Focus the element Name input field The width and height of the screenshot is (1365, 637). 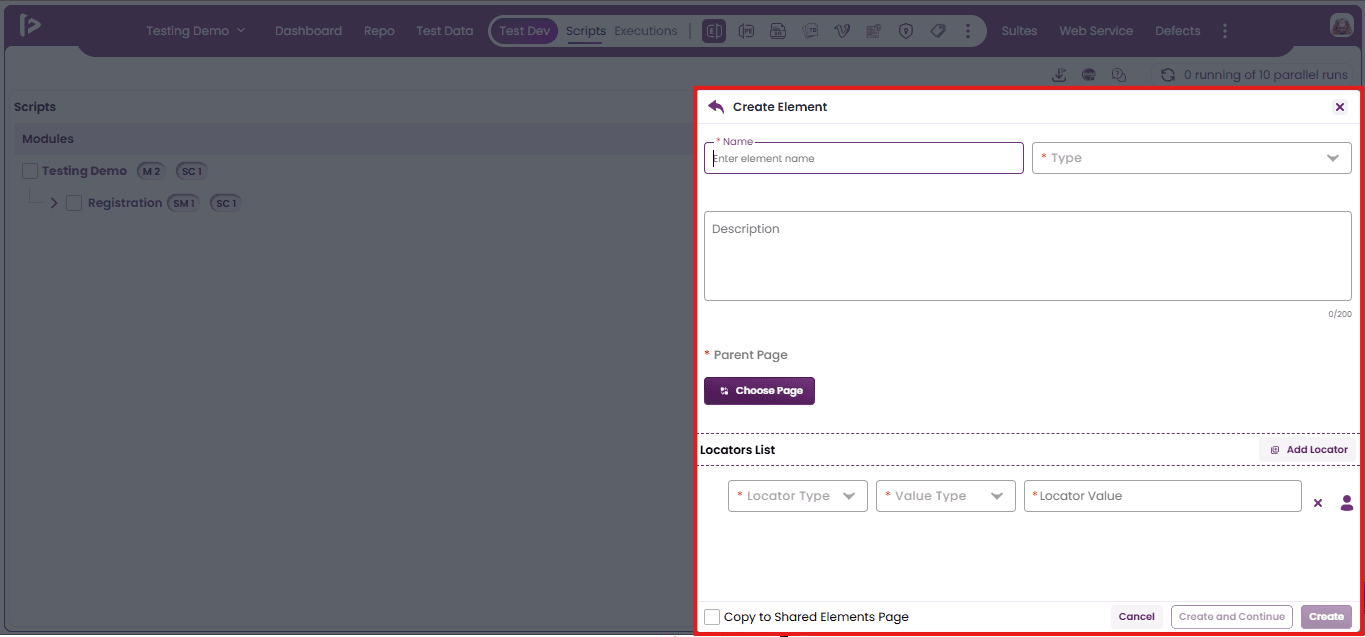pos(864,158)
